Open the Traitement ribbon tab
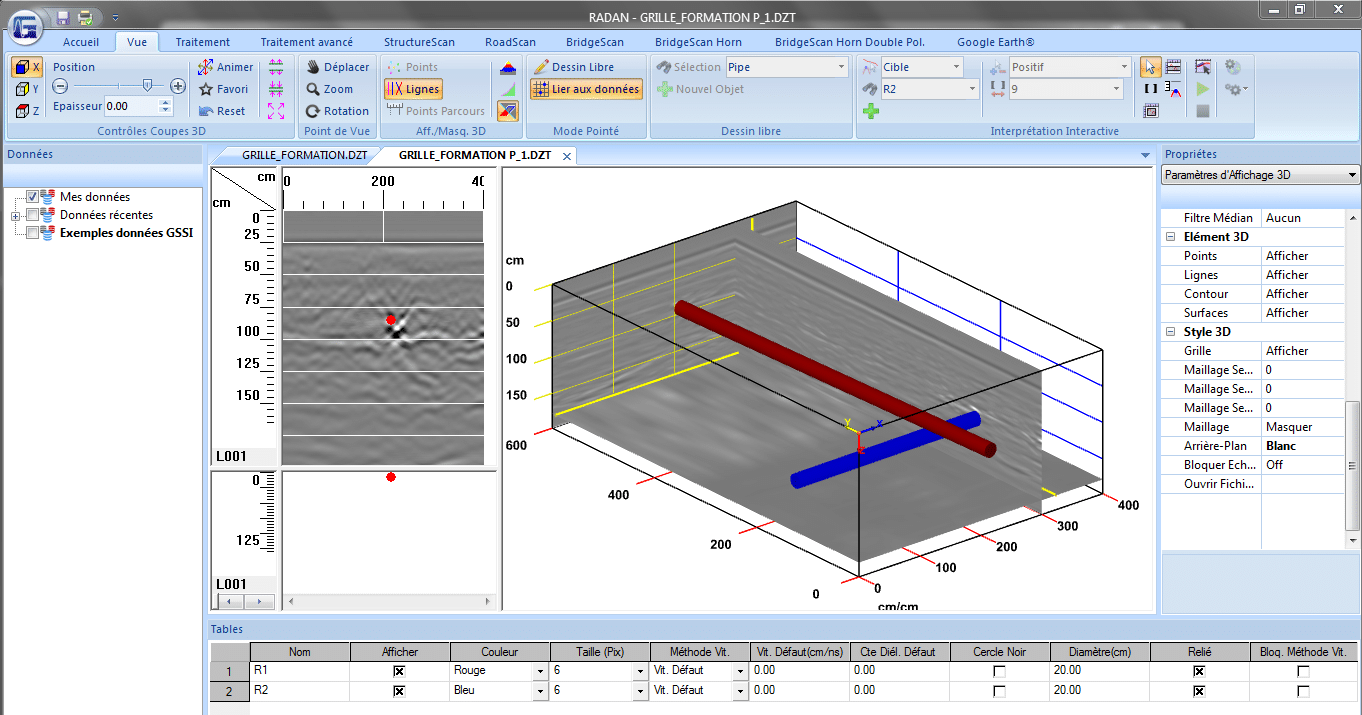This screenshot has height=715, width=1362. 202,42
